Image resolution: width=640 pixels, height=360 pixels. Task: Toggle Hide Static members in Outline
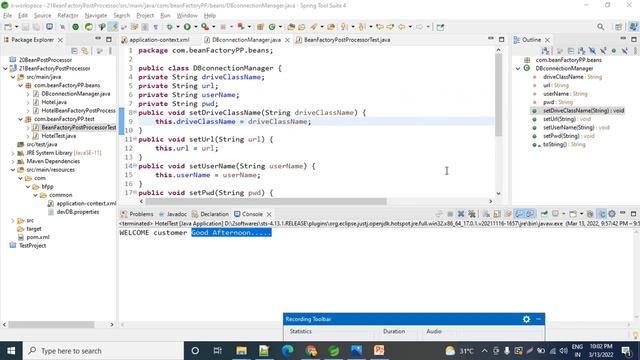coord(603,51)
